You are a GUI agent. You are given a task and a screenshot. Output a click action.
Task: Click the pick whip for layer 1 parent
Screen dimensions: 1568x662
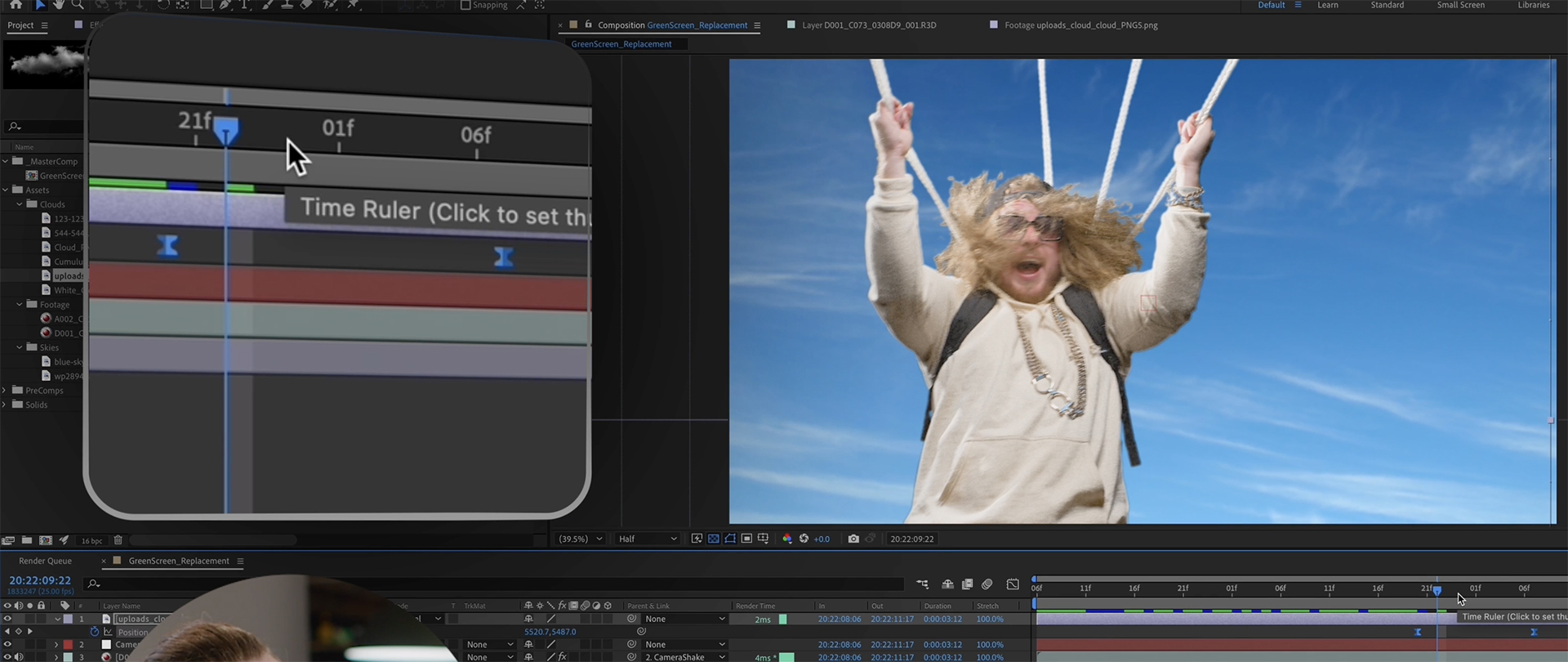tap(631, 619)
